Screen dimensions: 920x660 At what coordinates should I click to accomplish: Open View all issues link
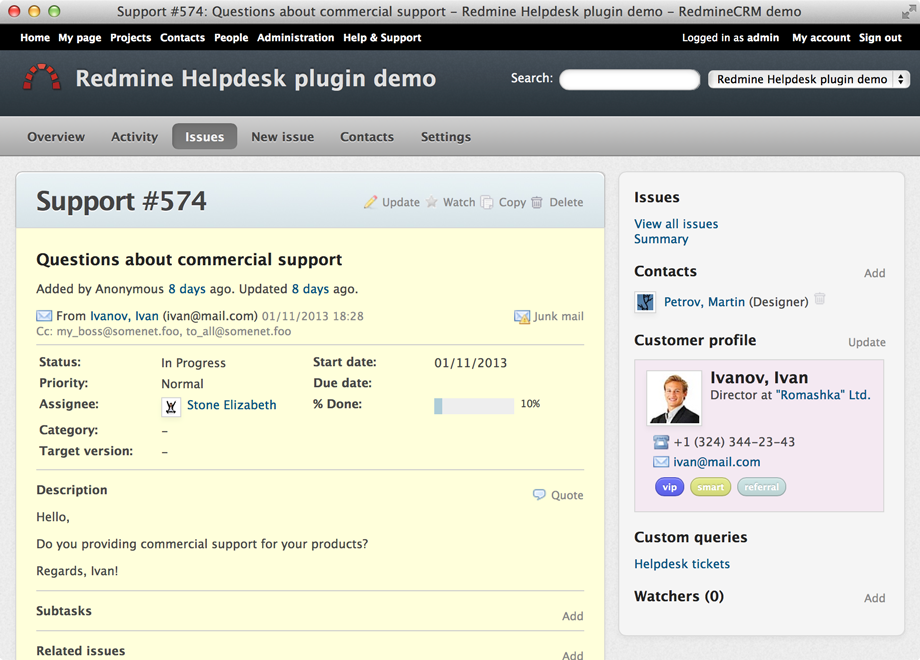pyautogui.click(x=676, y=224)
